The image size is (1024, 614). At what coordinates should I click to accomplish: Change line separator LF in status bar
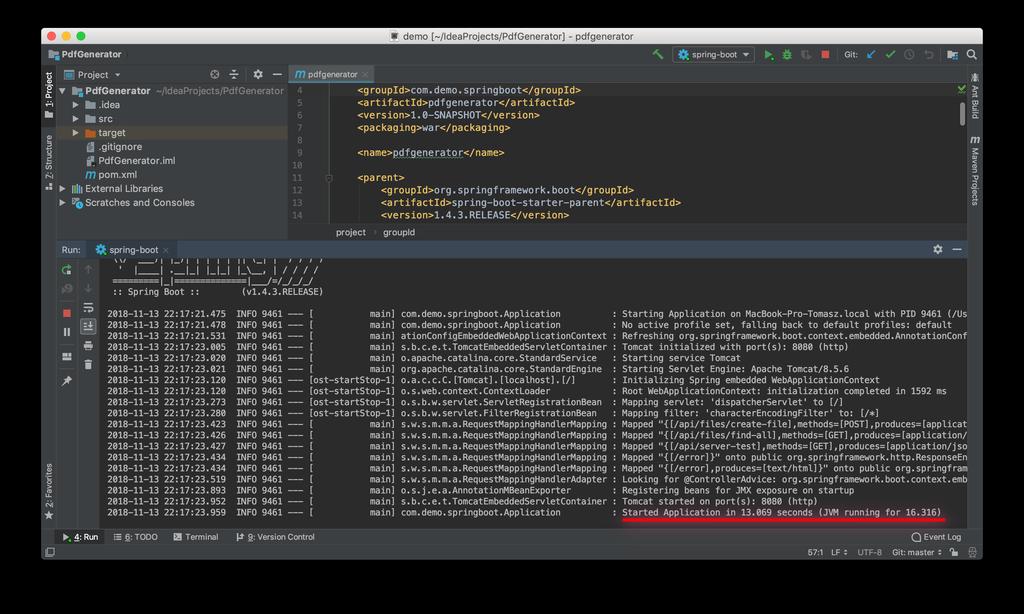(839, 553)
